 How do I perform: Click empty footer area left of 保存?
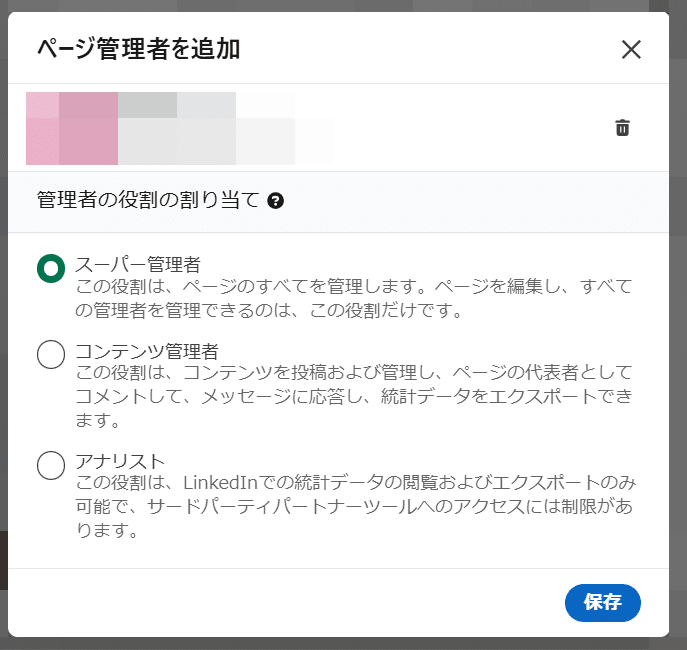300,602
